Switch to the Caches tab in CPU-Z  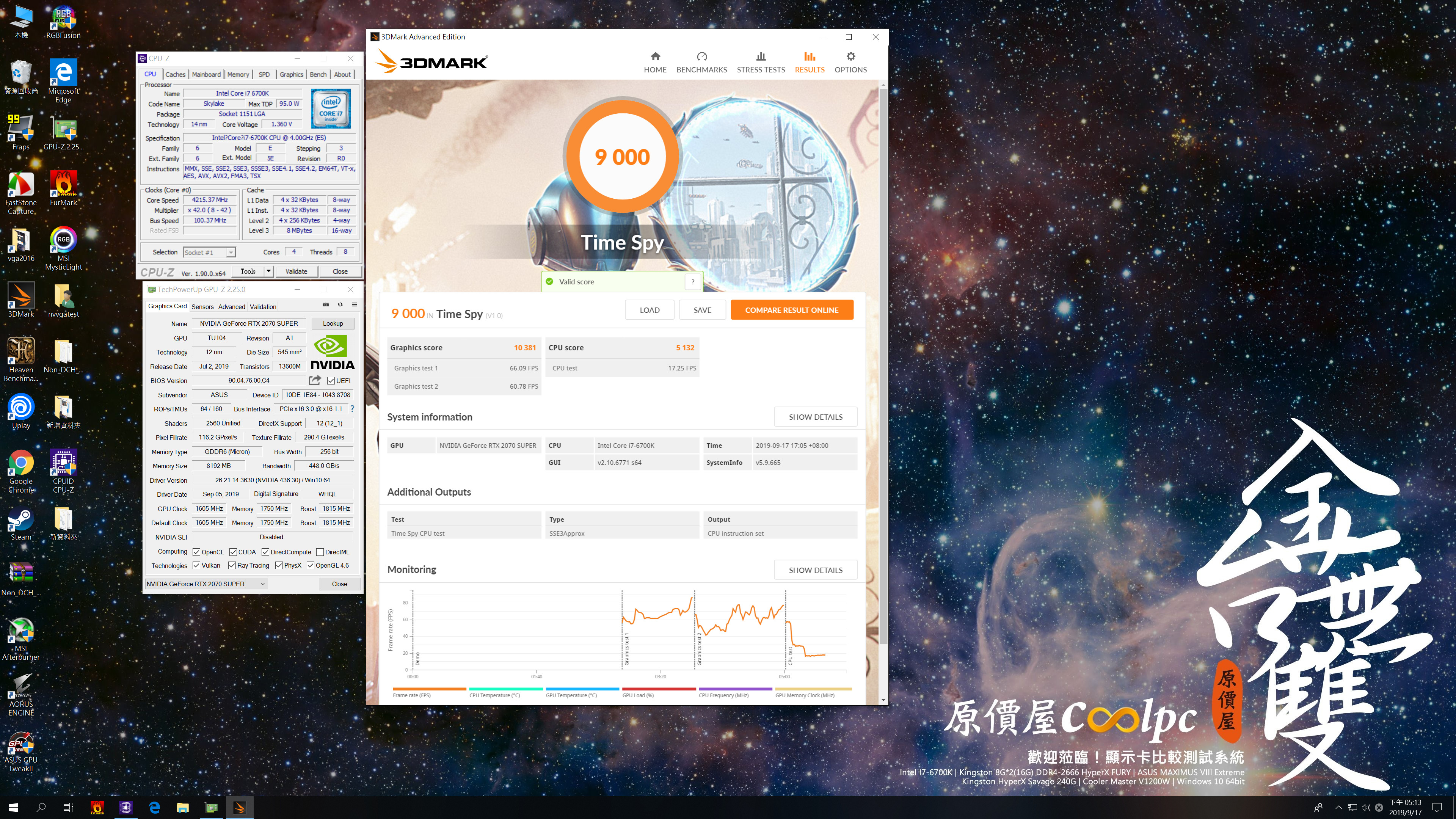coord(175,74)
